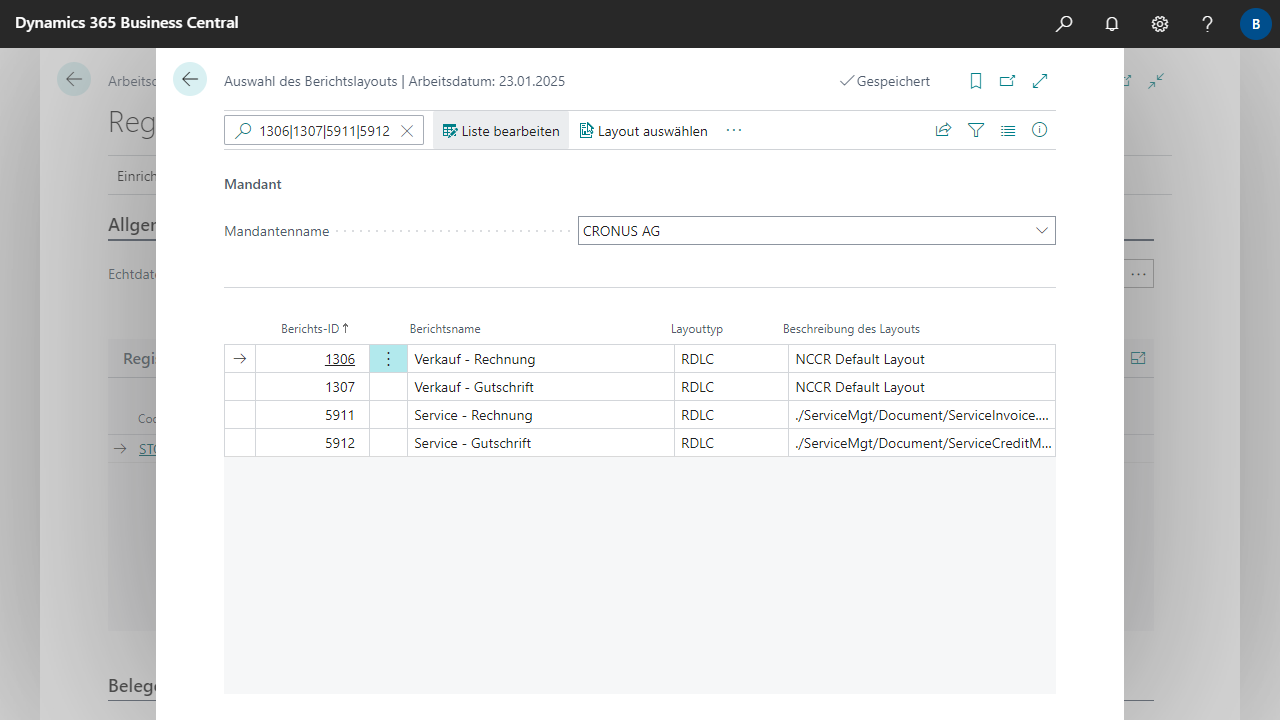This screenshot has height=720, width=1280.
Task: Click the share icon in toolbar
Action: pyautogui.click(x=943, y=130)
